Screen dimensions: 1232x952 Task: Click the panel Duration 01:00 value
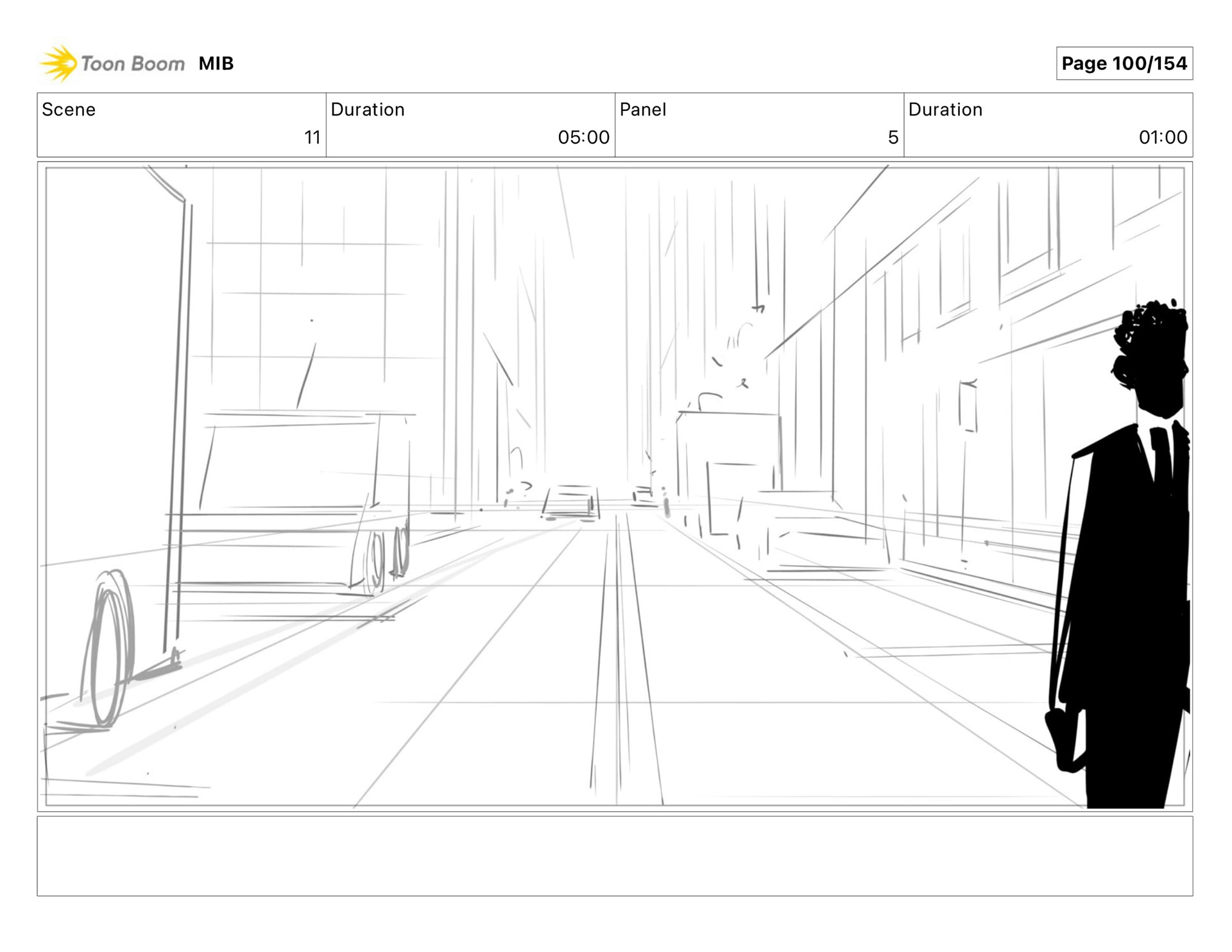coord(1162,137)
